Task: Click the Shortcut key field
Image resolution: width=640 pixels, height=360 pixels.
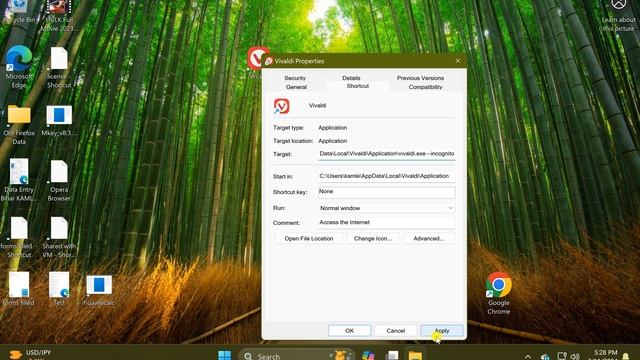Action: (387, 192)
